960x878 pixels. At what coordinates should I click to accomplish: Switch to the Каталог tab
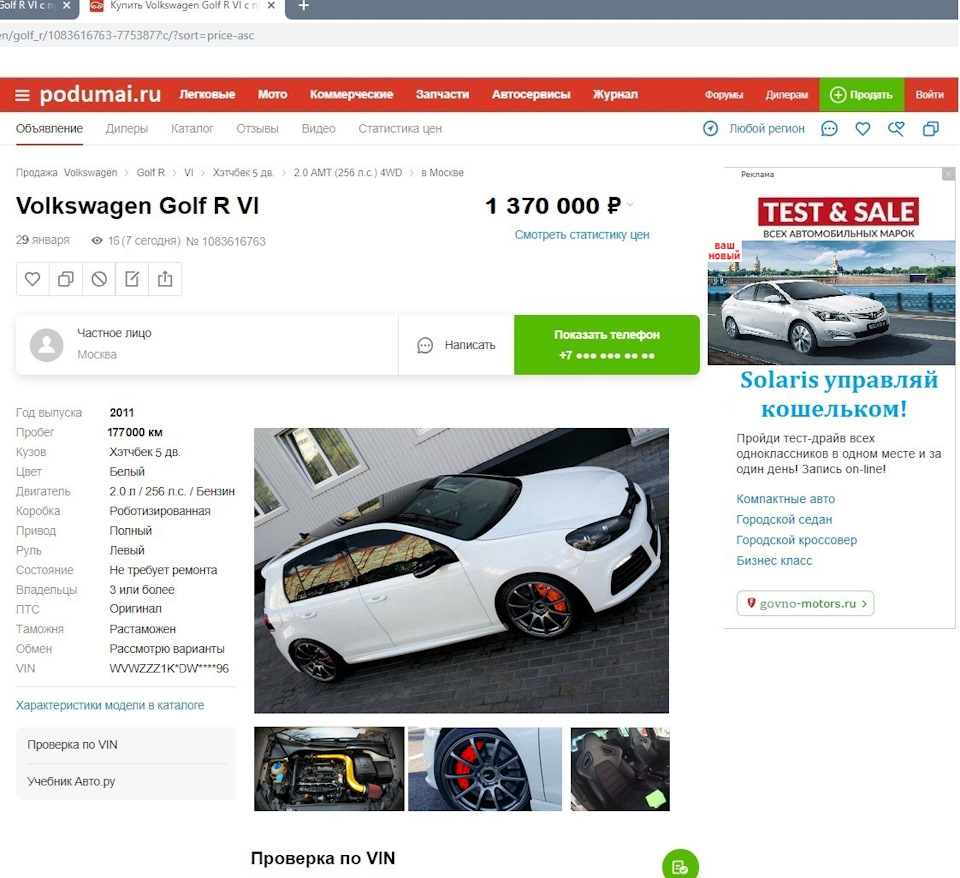[192, 129]
